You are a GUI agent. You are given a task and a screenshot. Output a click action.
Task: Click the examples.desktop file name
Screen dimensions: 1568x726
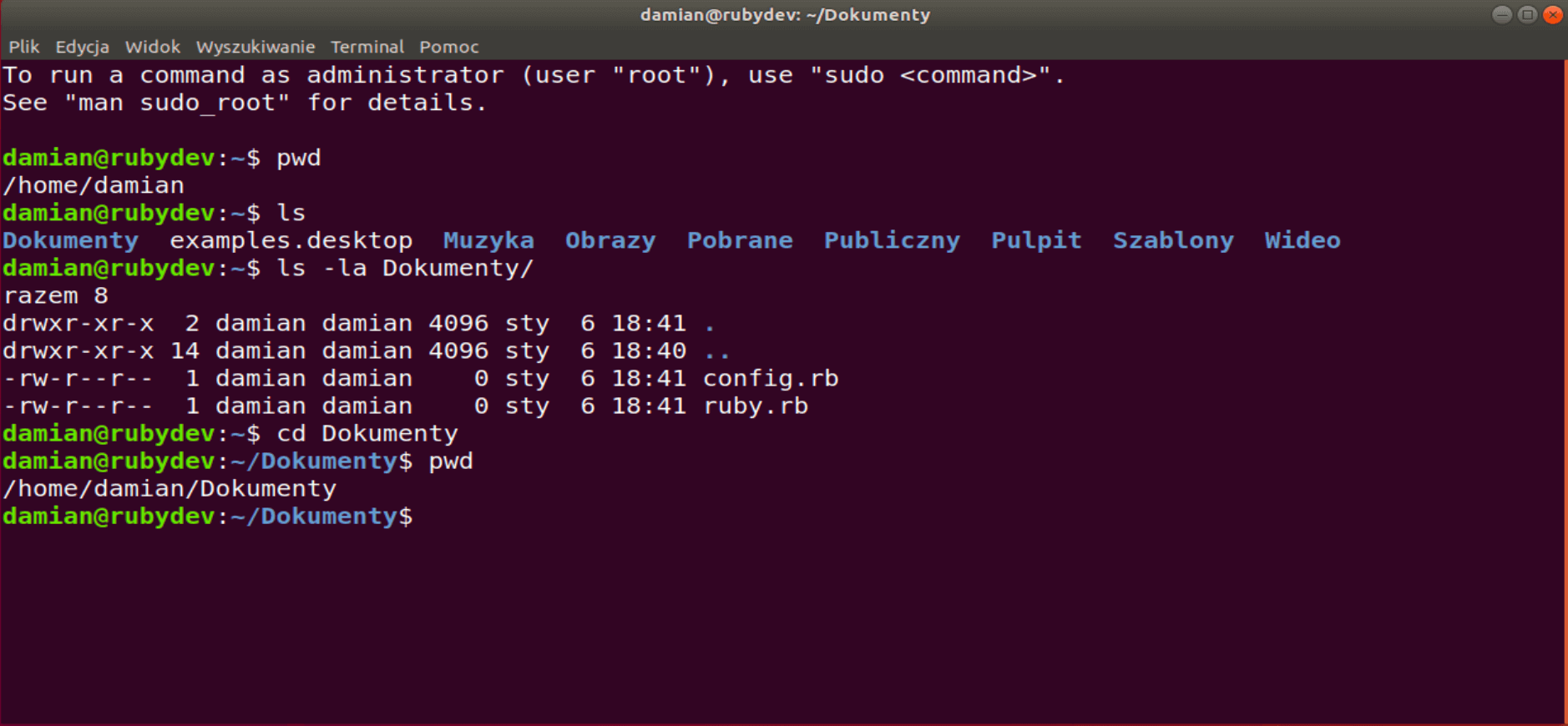point(291,240)
